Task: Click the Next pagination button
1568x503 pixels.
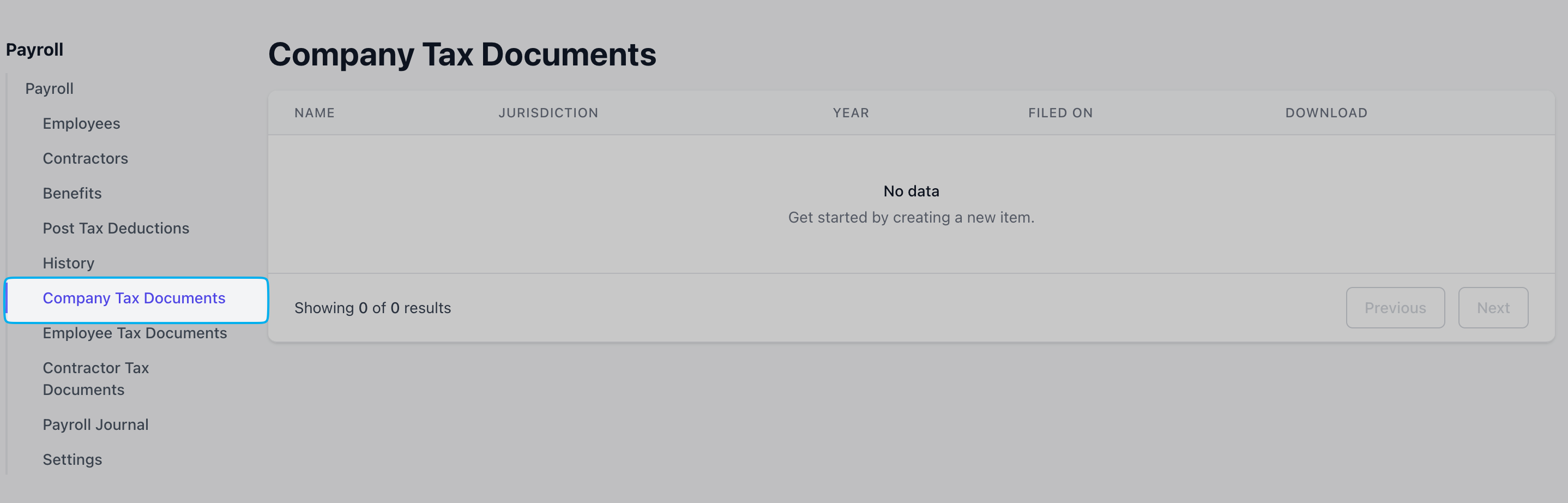Action: [x=1493, y=308]
